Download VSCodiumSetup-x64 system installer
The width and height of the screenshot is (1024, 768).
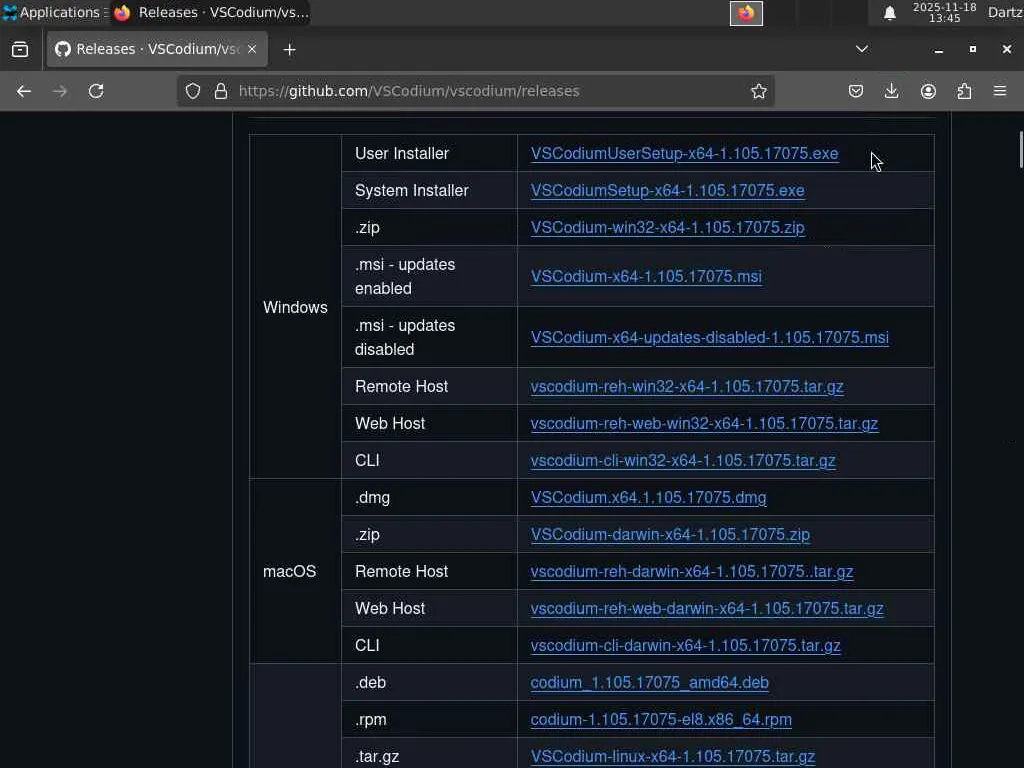pyautogui.click(x=667, y=191)
